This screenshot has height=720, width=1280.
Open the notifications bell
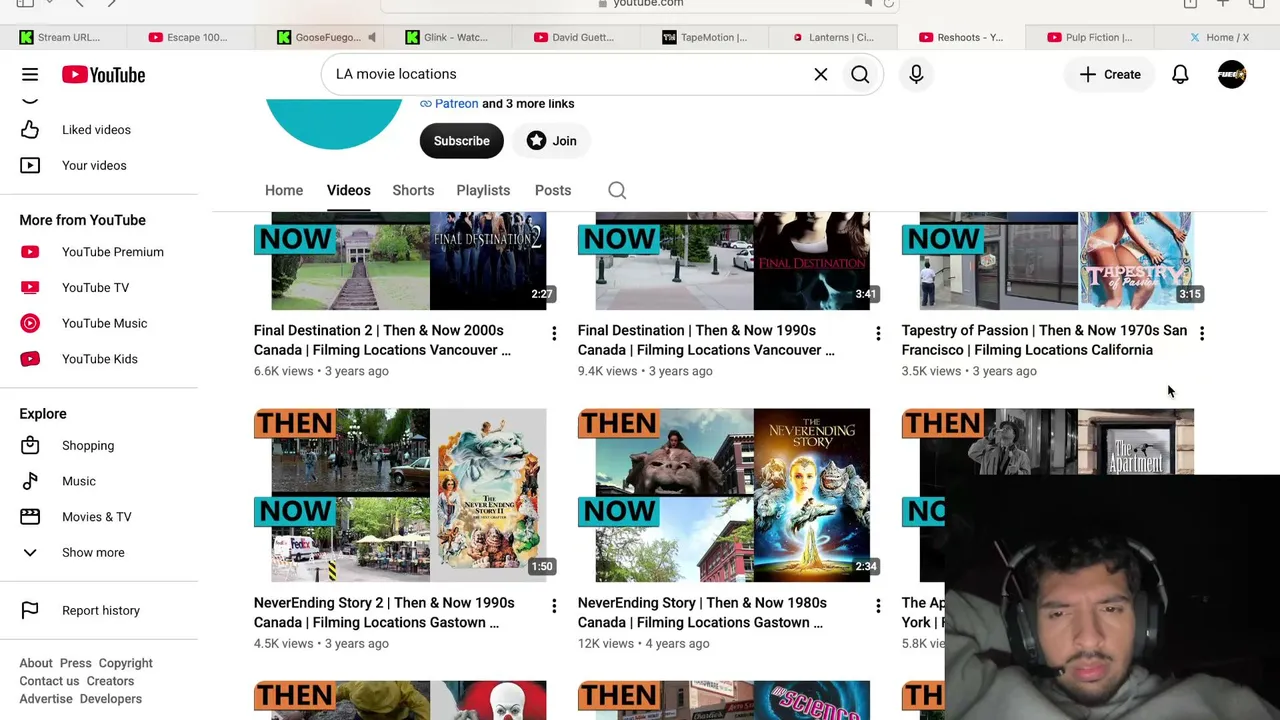(x=1180, y=74)
